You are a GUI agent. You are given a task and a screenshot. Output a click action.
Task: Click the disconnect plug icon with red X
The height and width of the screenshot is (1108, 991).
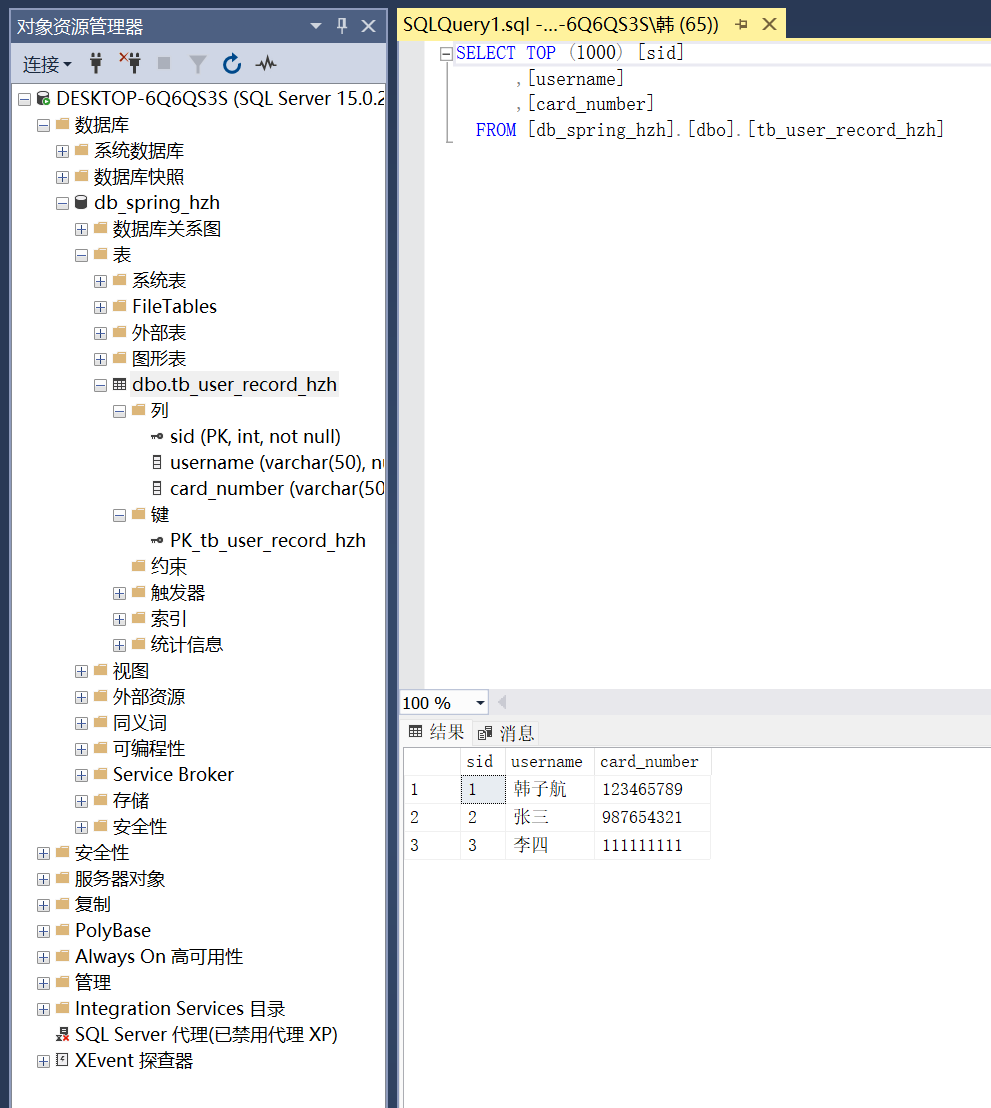(129, 64)
